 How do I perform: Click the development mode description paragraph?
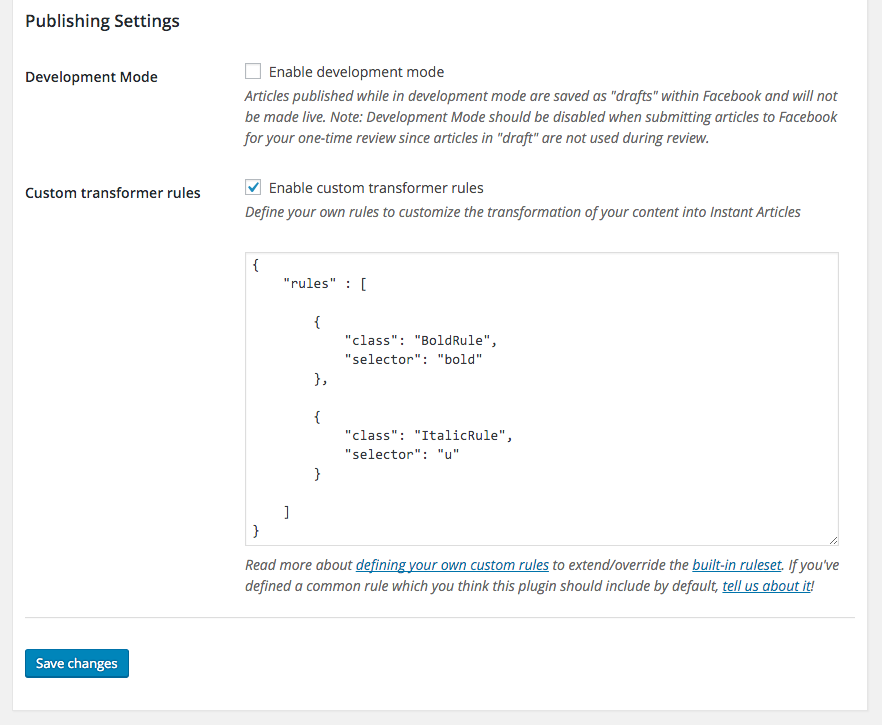point(540,117)
